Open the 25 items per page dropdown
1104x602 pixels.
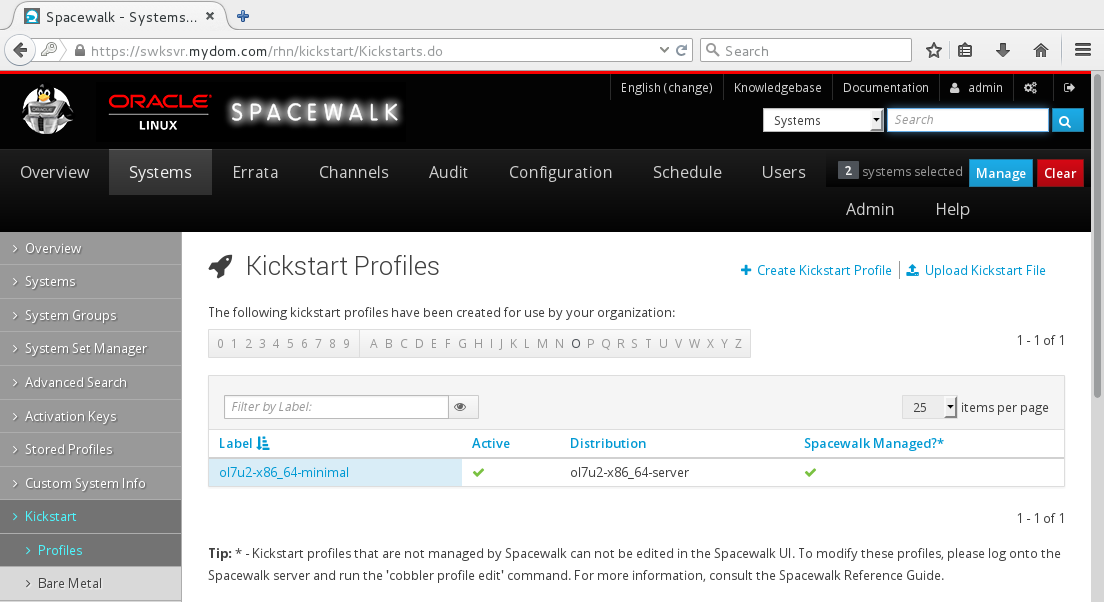(929, 407)
